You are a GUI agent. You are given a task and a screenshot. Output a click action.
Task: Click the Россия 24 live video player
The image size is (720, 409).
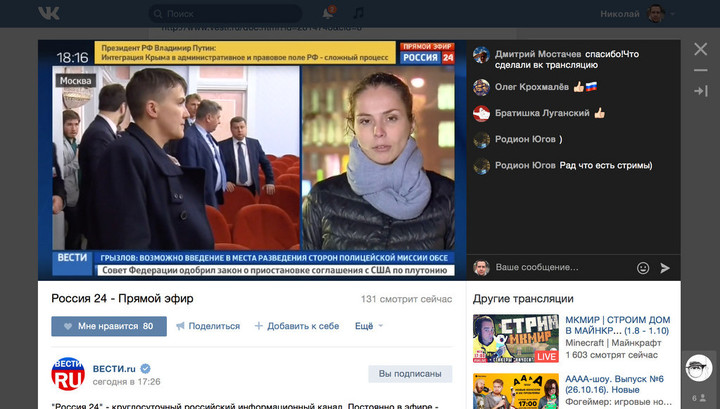[x=252, y=160]
